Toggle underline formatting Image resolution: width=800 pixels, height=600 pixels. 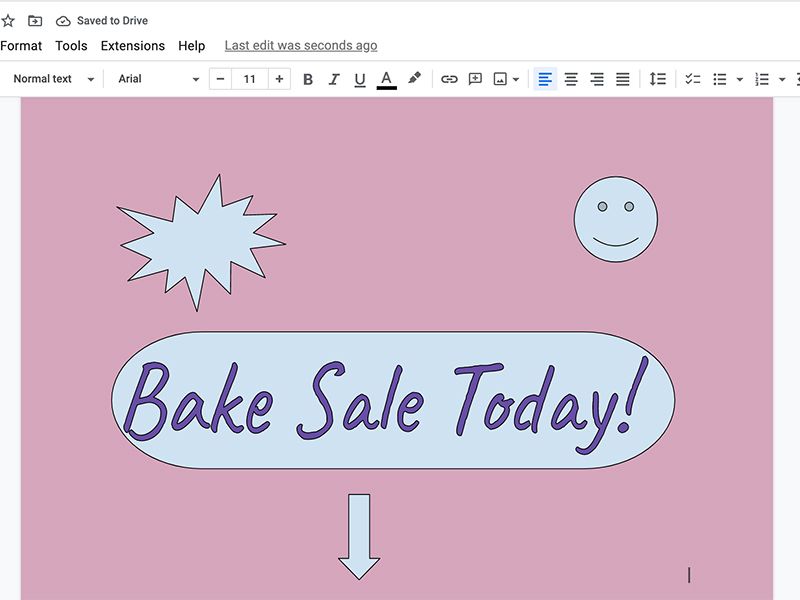click(359, 78)
